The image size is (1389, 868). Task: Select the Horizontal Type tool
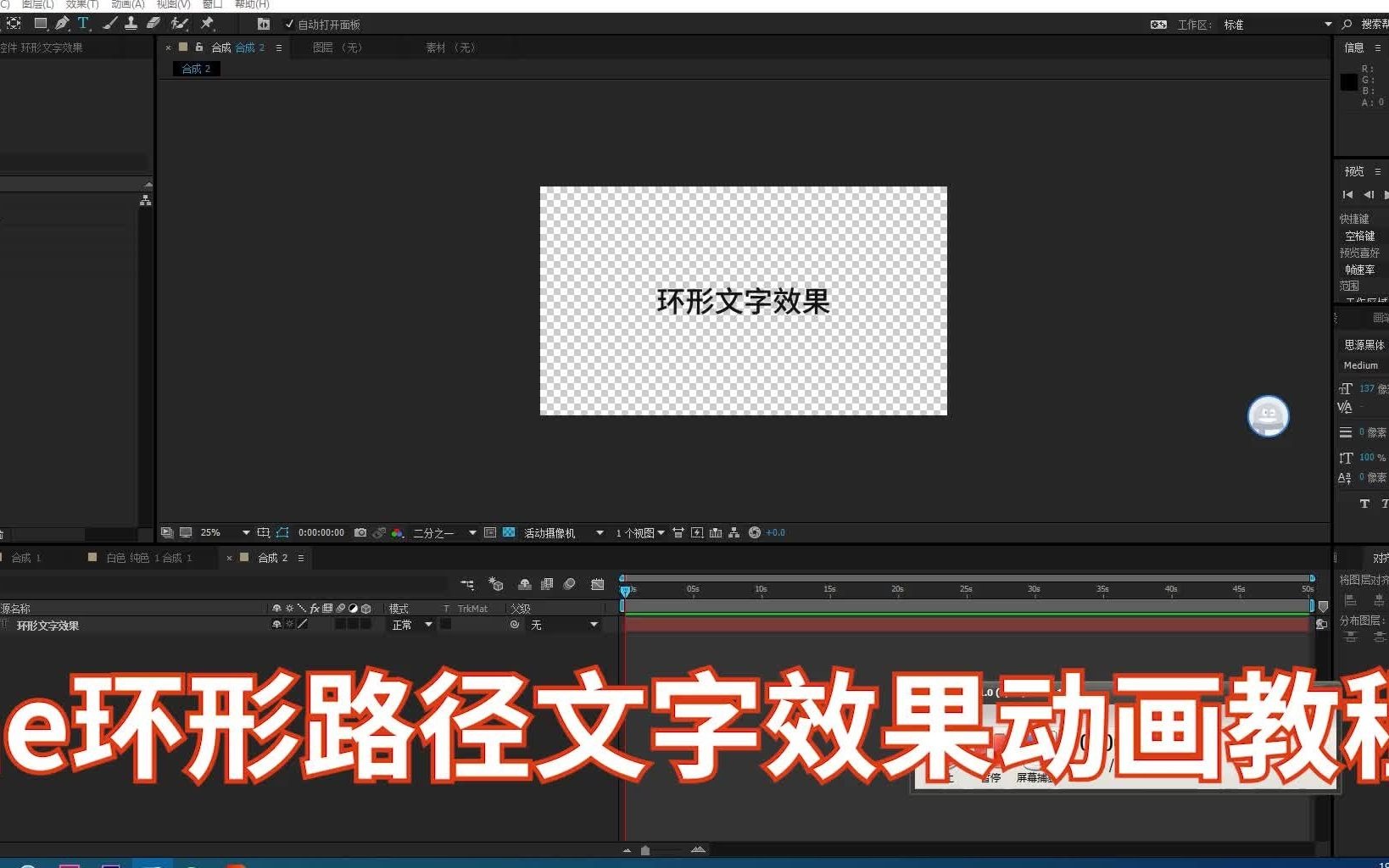(x=83, y=24)
